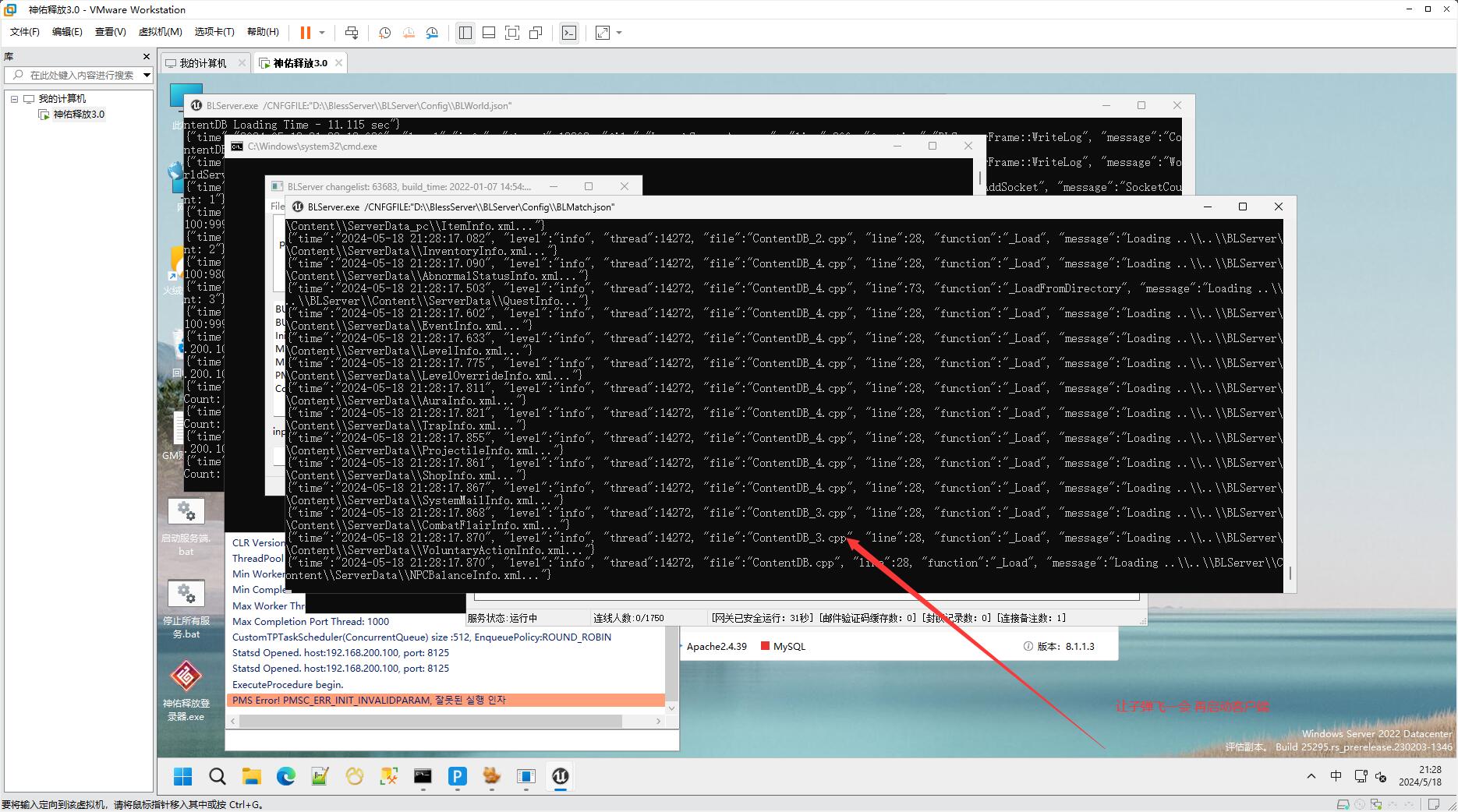Switch to the 我的计算机 tab
Viewport: 1458px width, 812px height.
[203, 63]
